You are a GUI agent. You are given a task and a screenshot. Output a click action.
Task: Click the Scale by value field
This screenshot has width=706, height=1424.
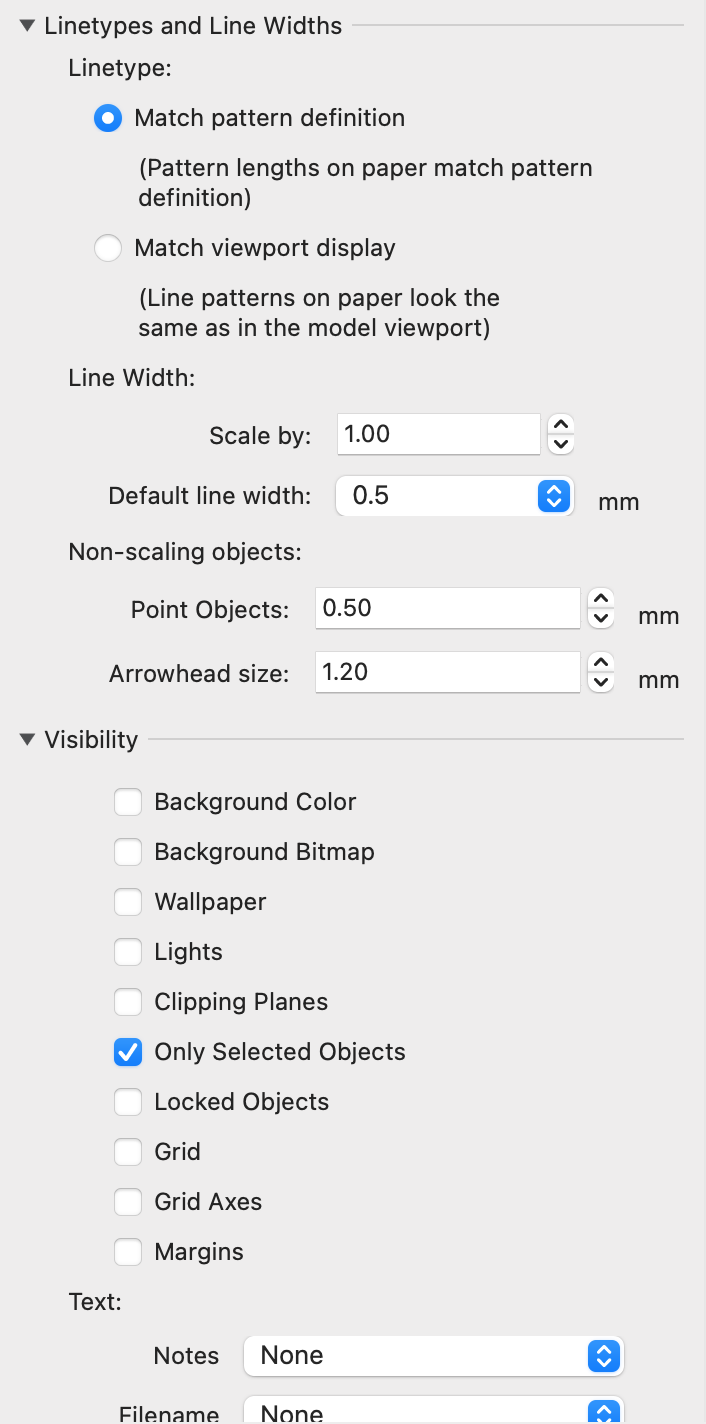coord(438,434)
